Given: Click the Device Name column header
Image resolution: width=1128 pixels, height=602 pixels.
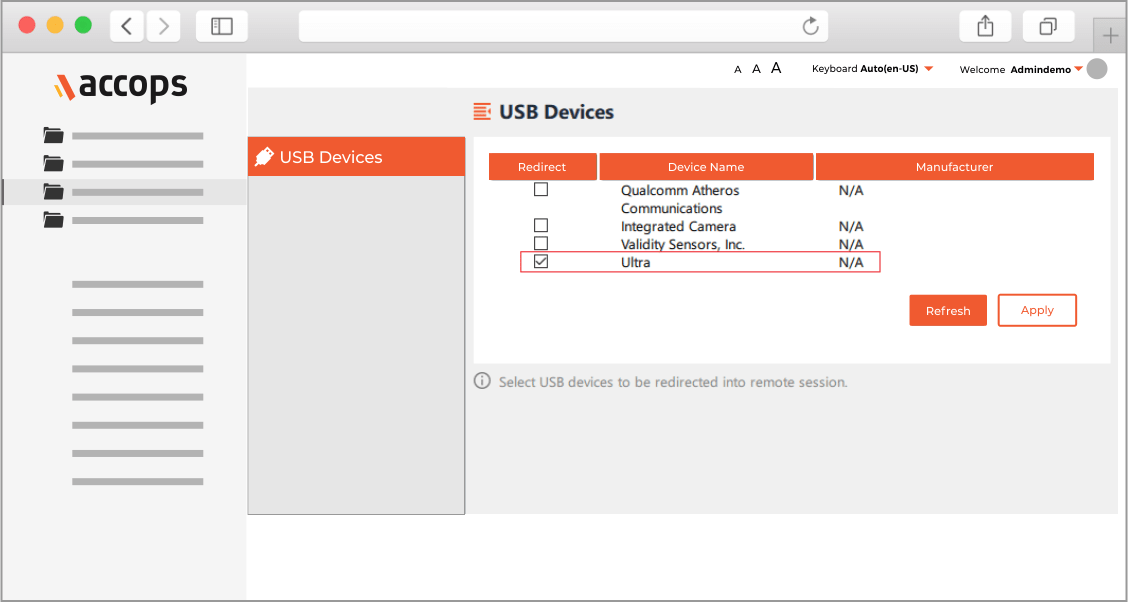Looking at the screenshot, I should tap(706, 166).
